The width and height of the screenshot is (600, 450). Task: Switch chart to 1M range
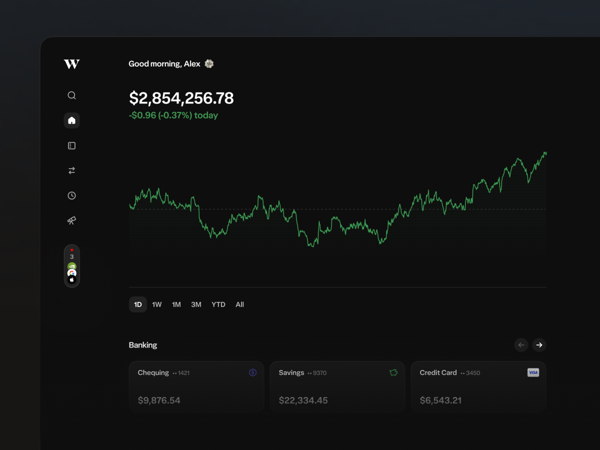tap(176, 304)
